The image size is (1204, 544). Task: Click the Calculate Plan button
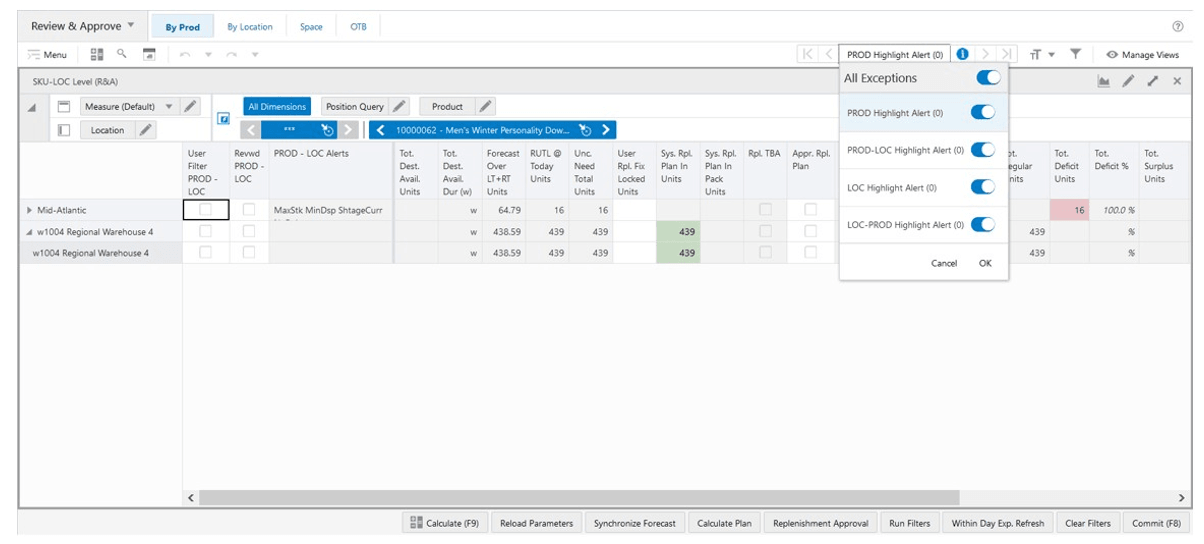(724, 523)
